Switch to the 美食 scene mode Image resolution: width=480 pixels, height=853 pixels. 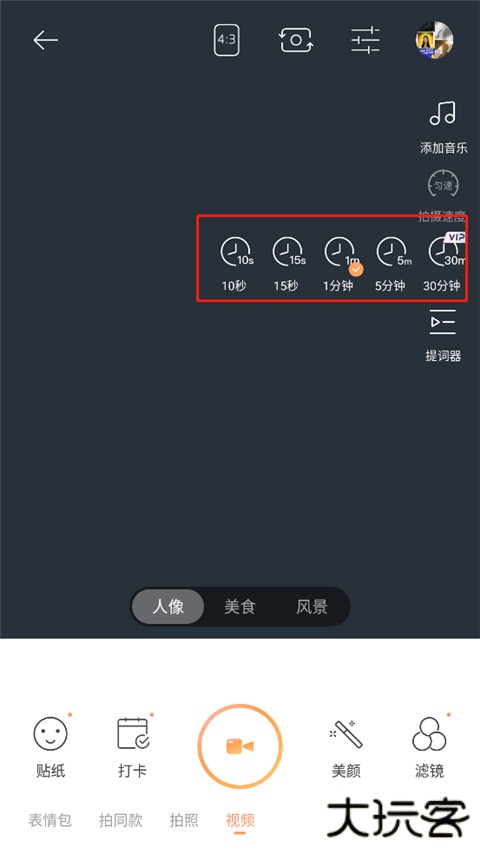click(239, 607)
